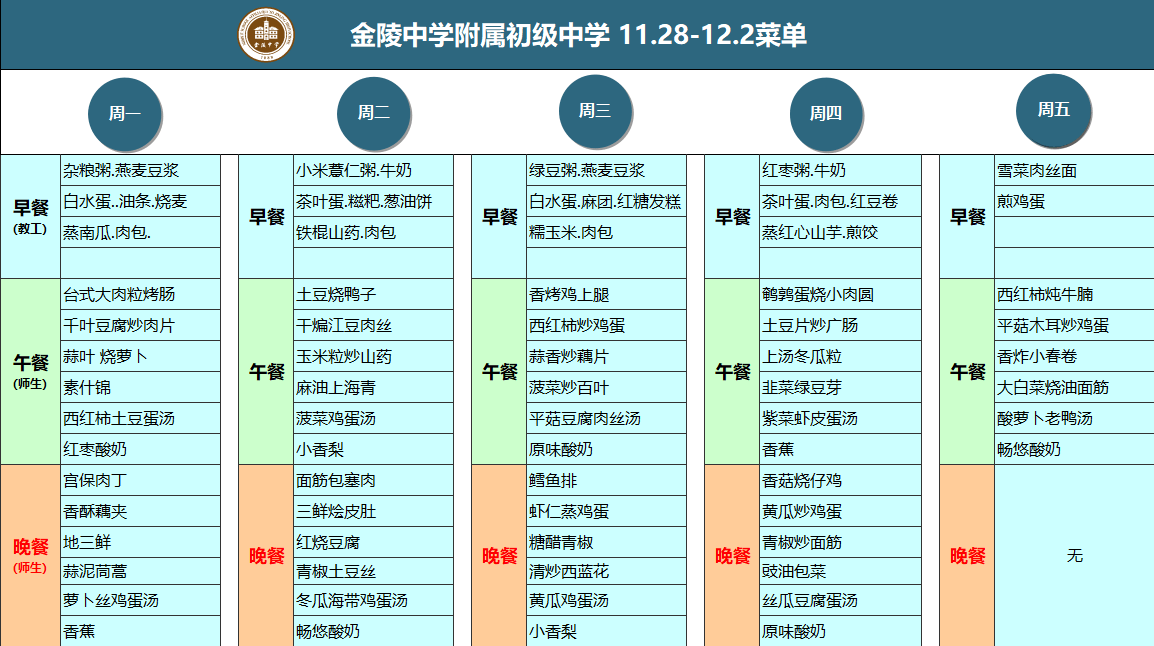
Task: Select the 周二 circle day marker
Action: pyautogui.click(x=374, y=113)
